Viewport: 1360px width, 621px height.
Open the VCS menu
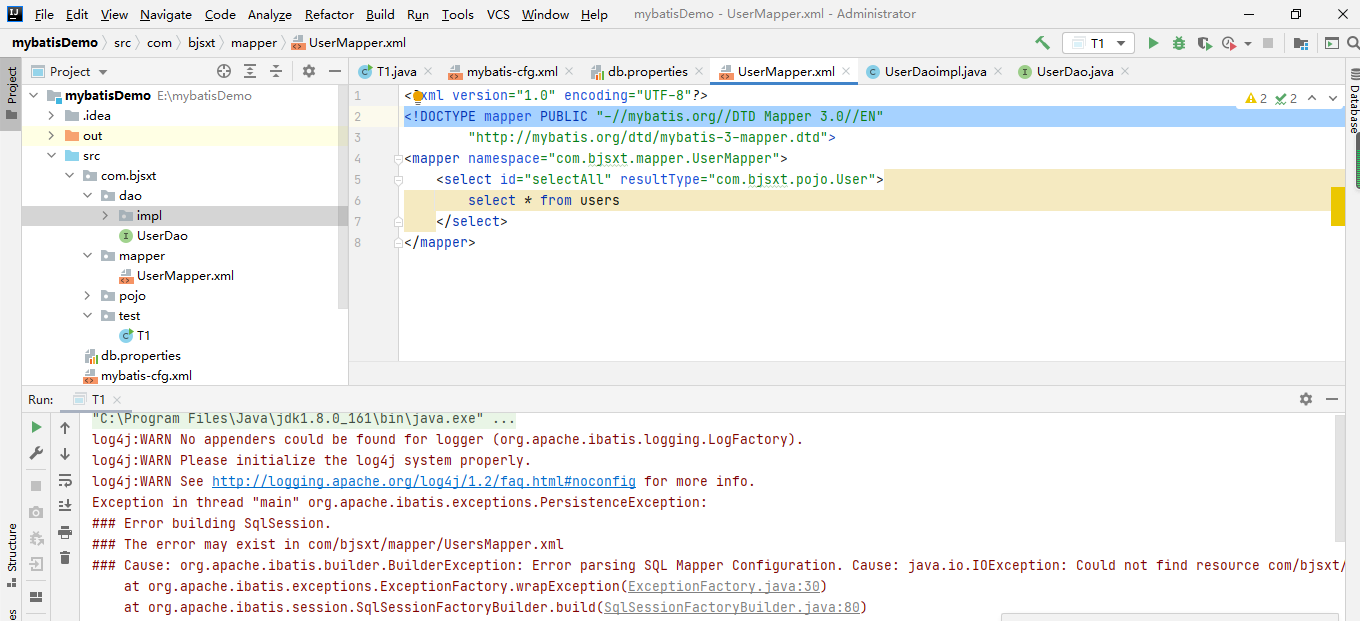coord(498,14)
